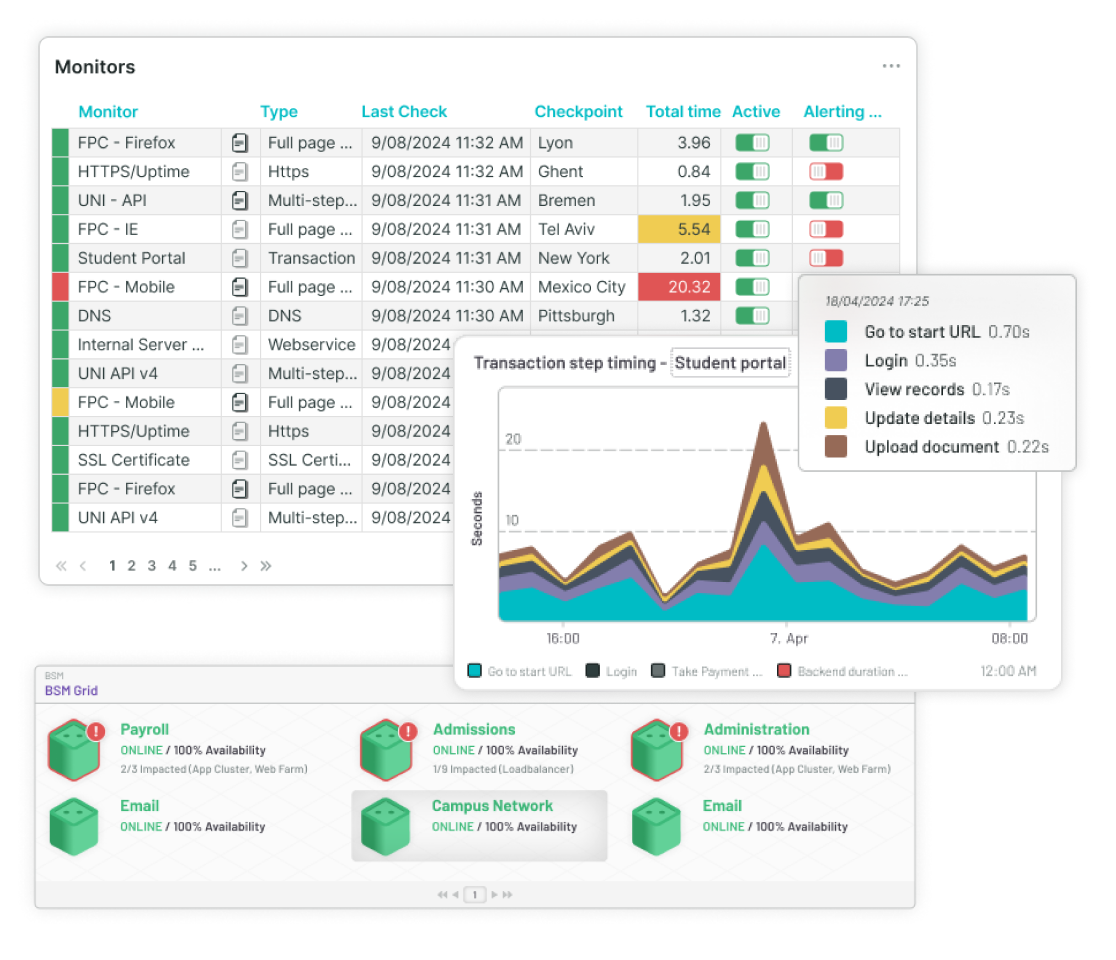The width and height of the screenshot is (1116, 960).
Task: Click the red 20.32 Total time cell
Action: 679,287
